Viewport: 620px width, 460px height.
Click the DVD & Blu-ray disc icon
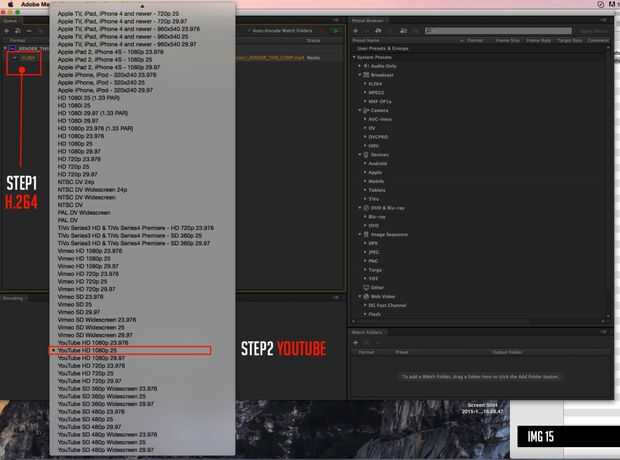[x=366, y=208]
